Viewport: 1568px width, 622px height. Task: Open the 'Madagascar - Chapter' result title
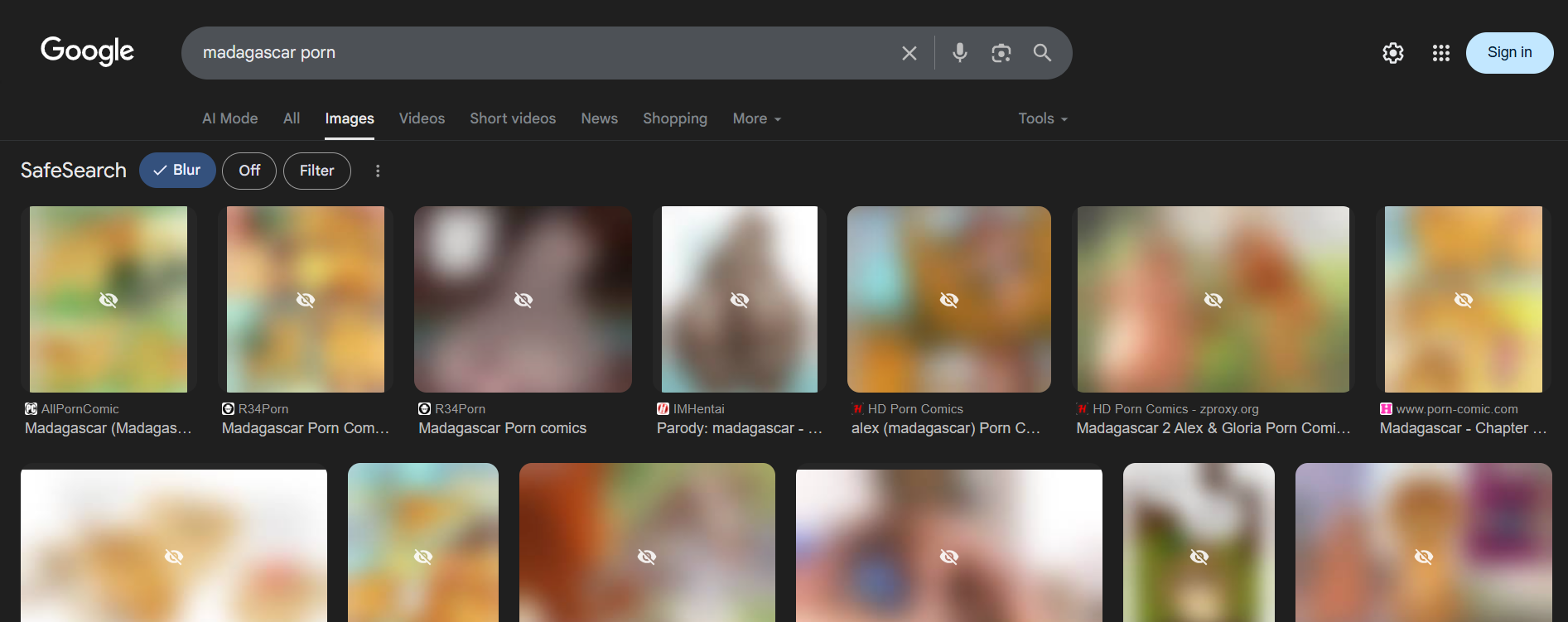tap(1463, 428)
